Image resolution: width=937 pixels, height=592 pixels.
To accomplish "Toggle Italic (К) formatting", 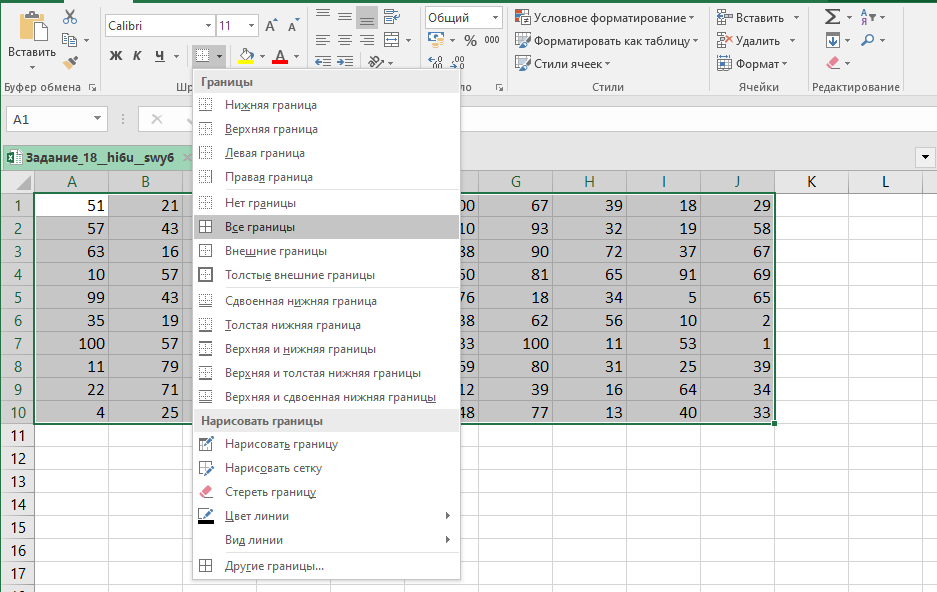I will tap(137, 55).
